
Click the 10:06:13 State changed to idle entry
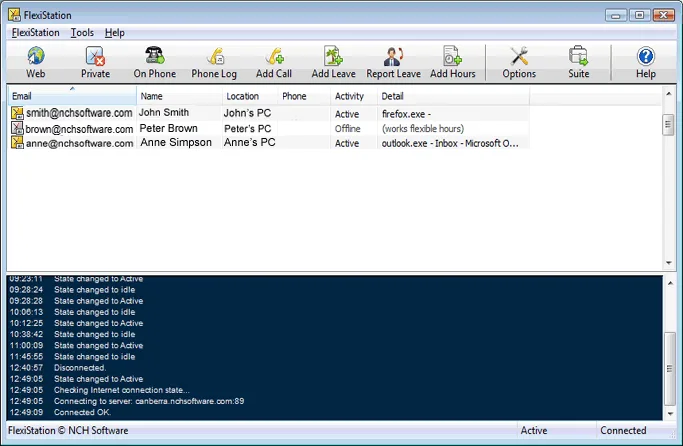point(72,312)
